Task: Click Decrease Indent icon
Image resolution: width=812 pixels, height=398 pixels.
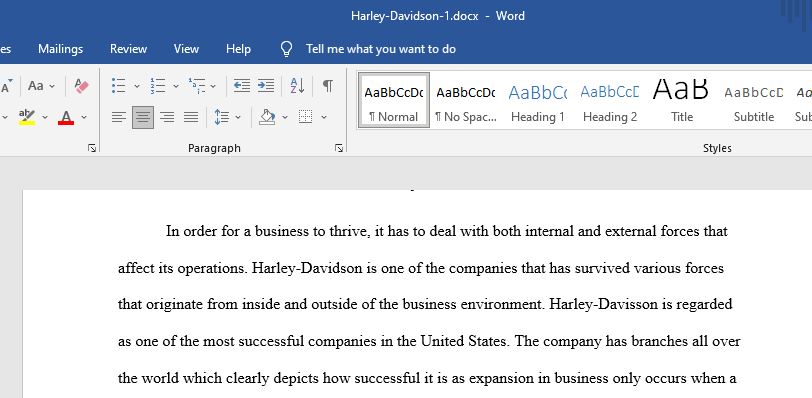Action: pos(242,85)
